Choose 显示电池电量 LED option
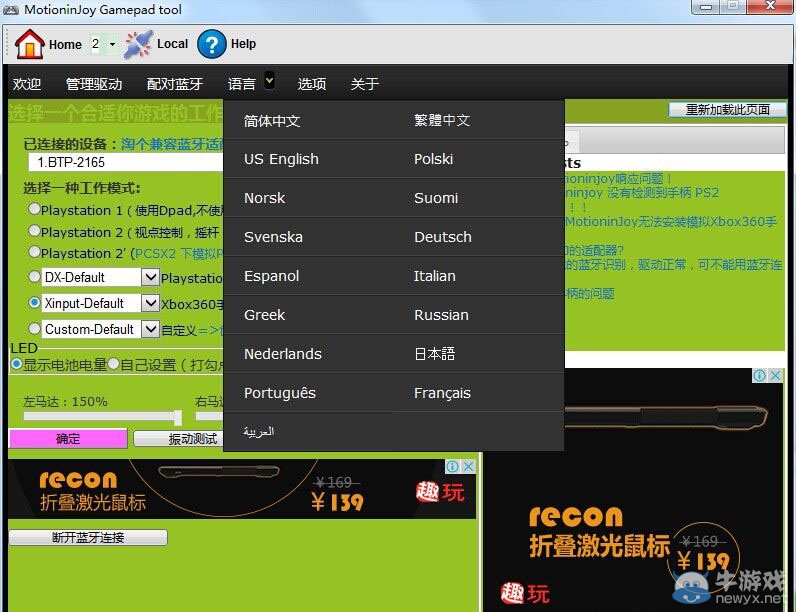 pos(17,364)
